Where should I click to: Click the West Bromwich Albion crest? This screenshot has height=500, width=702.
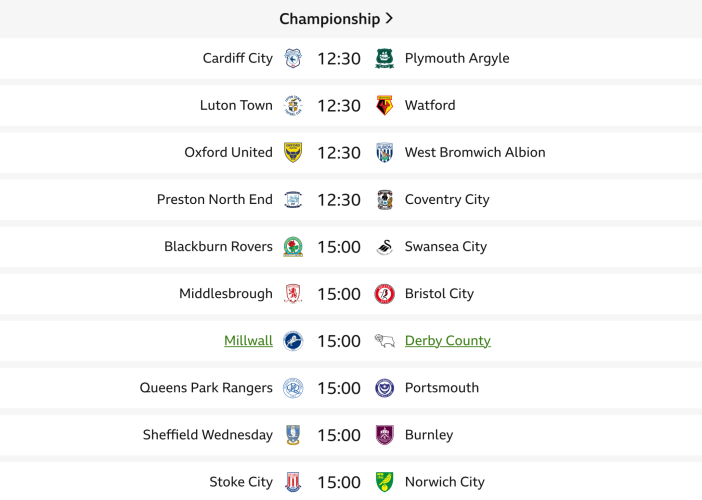point(384,152)
